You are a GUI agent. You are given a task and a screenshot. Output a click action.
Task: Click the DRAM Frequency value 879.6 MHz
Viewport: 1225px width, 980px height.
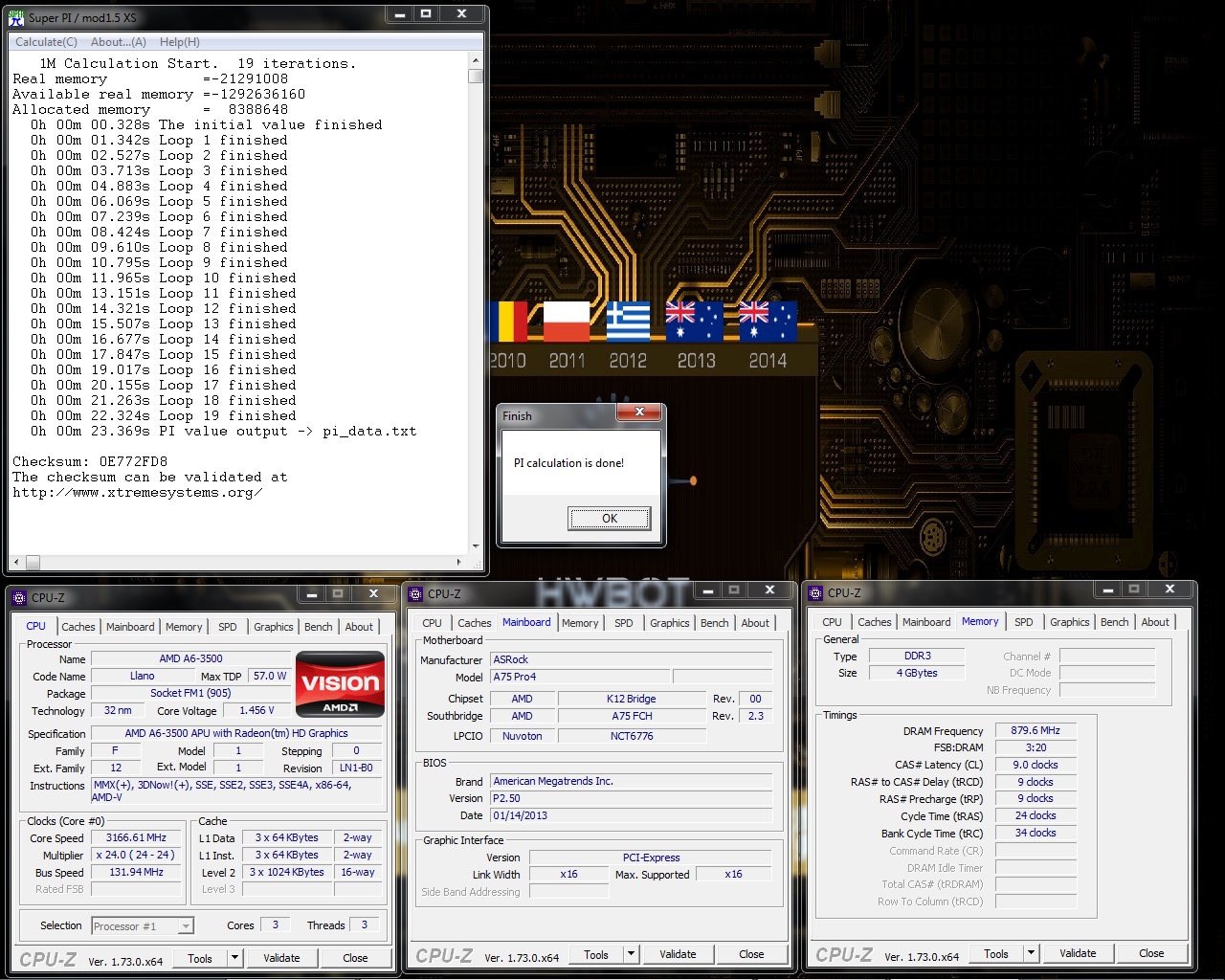[x=1036, y=730]
